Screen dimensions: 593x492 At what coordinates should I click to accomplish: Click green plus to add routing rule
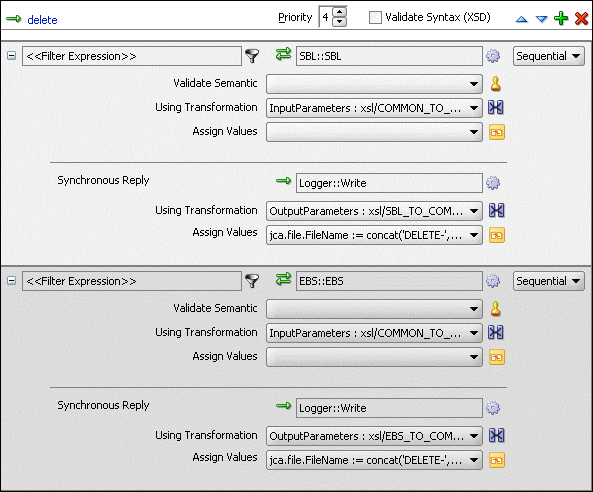tap(561, 18)
